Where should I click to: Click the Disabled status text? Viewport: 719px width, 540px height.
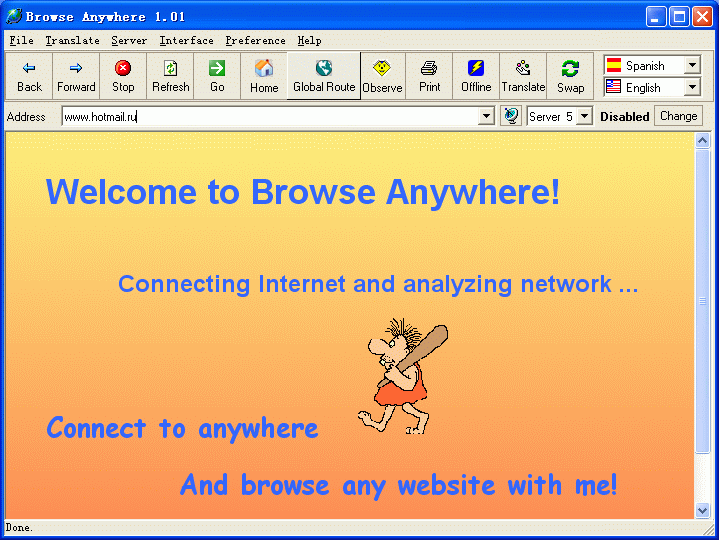pyautogui.click(x=625, y=116)
